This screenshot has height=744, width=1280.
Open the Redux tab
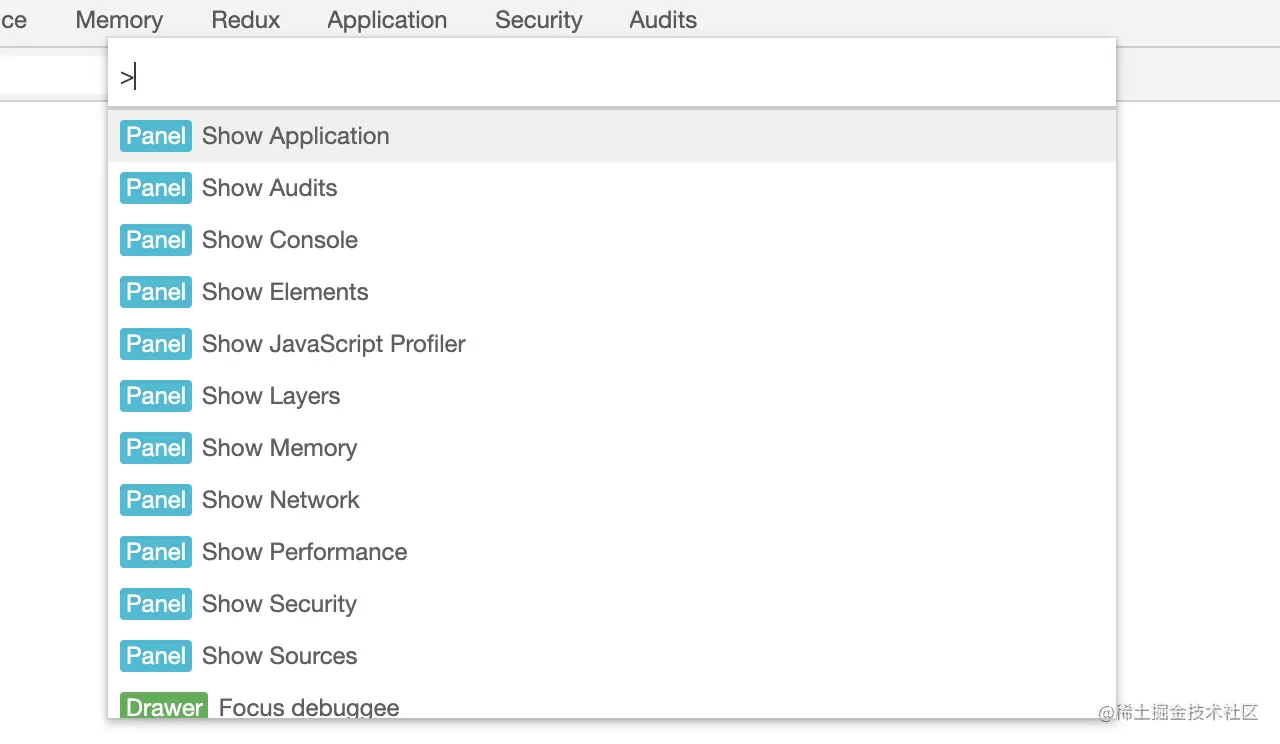point(246,20)
